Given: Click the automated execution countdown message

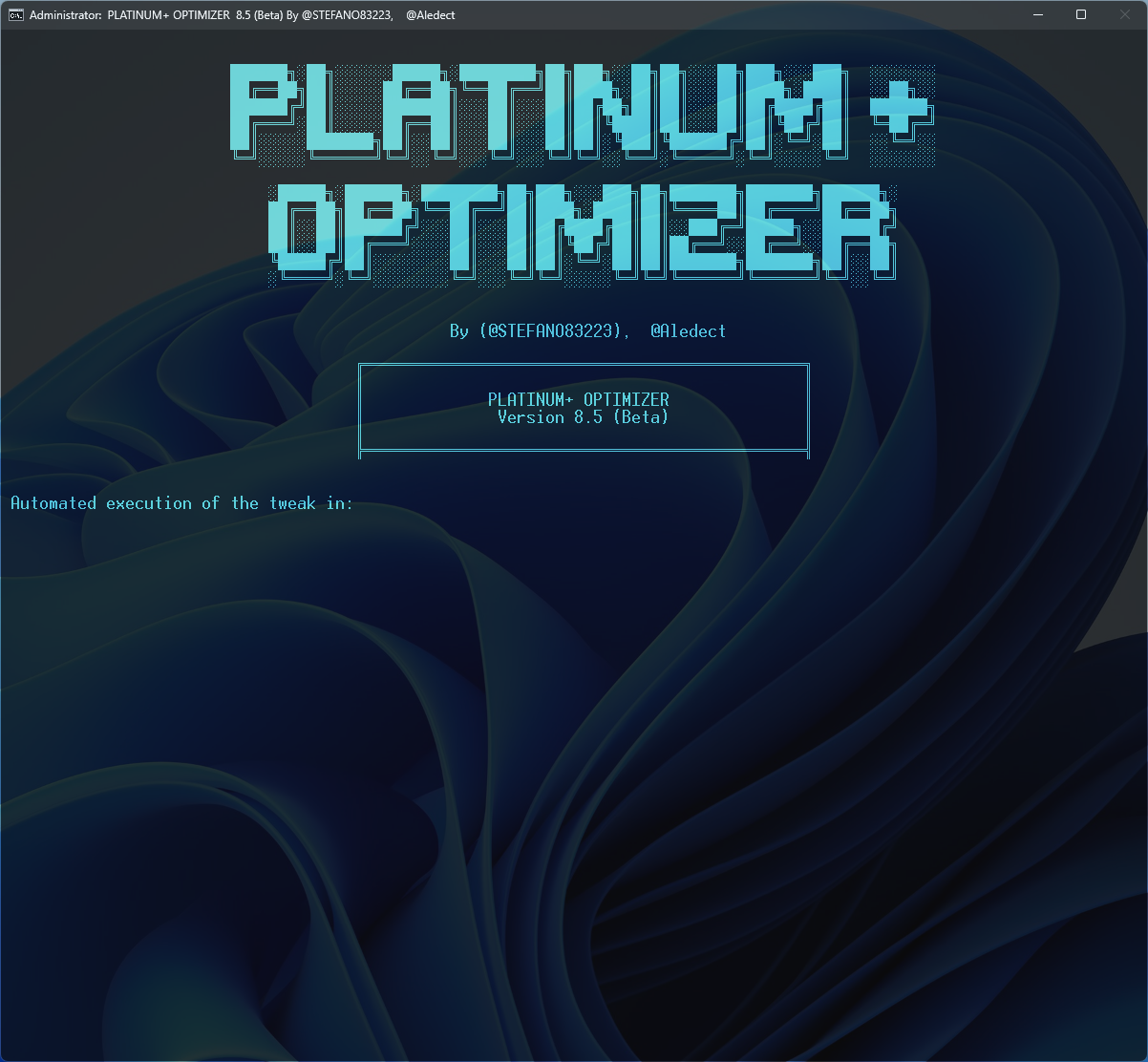Looking at the screenshot, I should [181, 503].
